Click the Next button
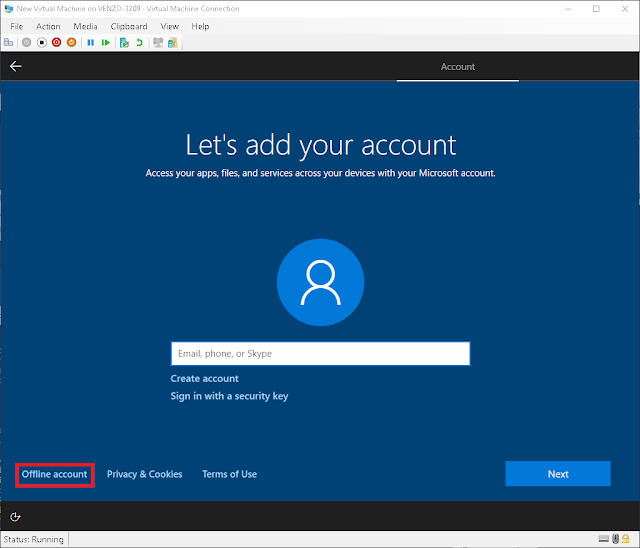Image resolution: width=640 pixels, height=548 pixels. click(558, 474)
